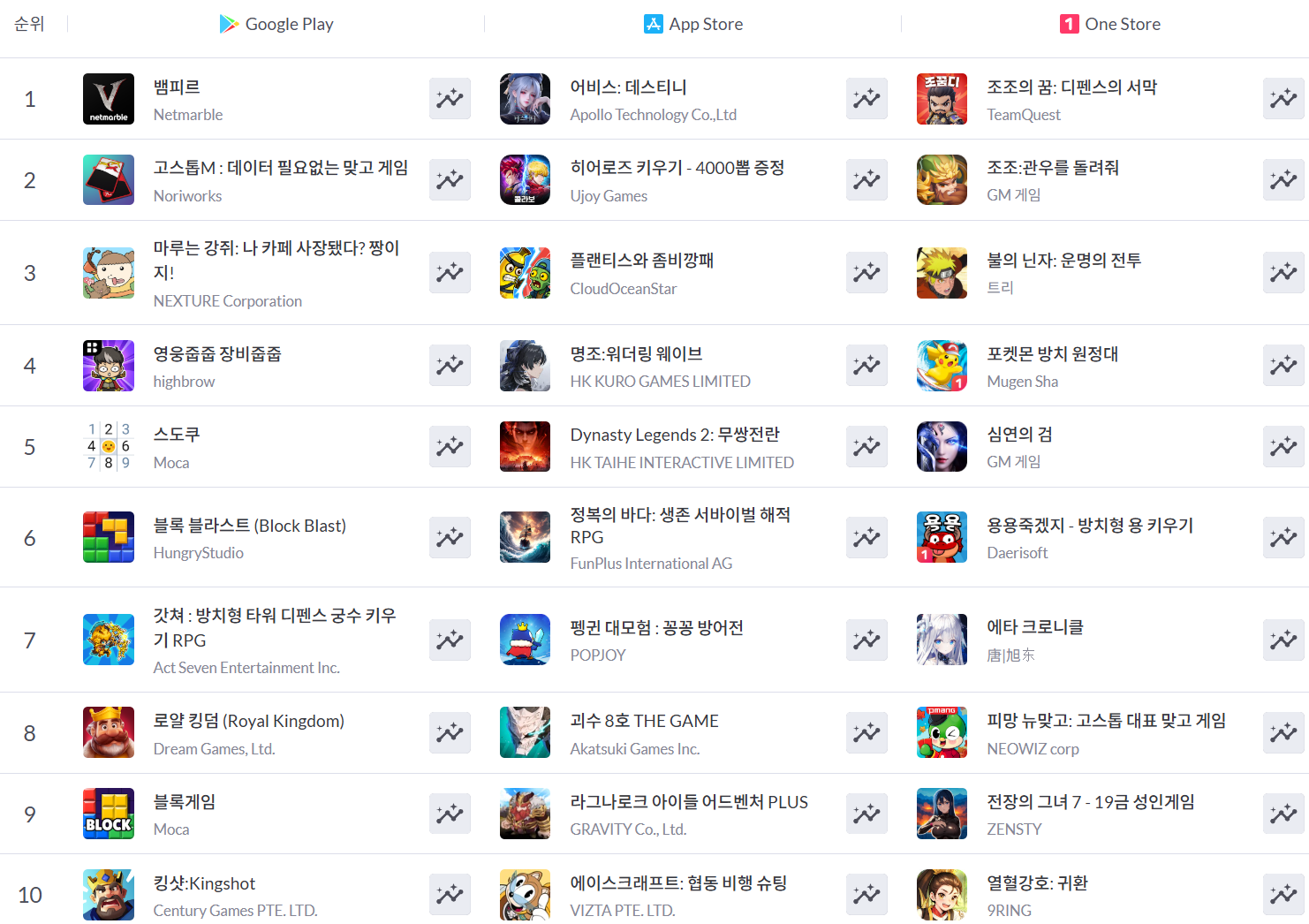Image resolution: width=1309 pixels, height=924 pixels.
Task: Click the Netmarble 뱀피르 app thumbnail
Action: (109, 99)
